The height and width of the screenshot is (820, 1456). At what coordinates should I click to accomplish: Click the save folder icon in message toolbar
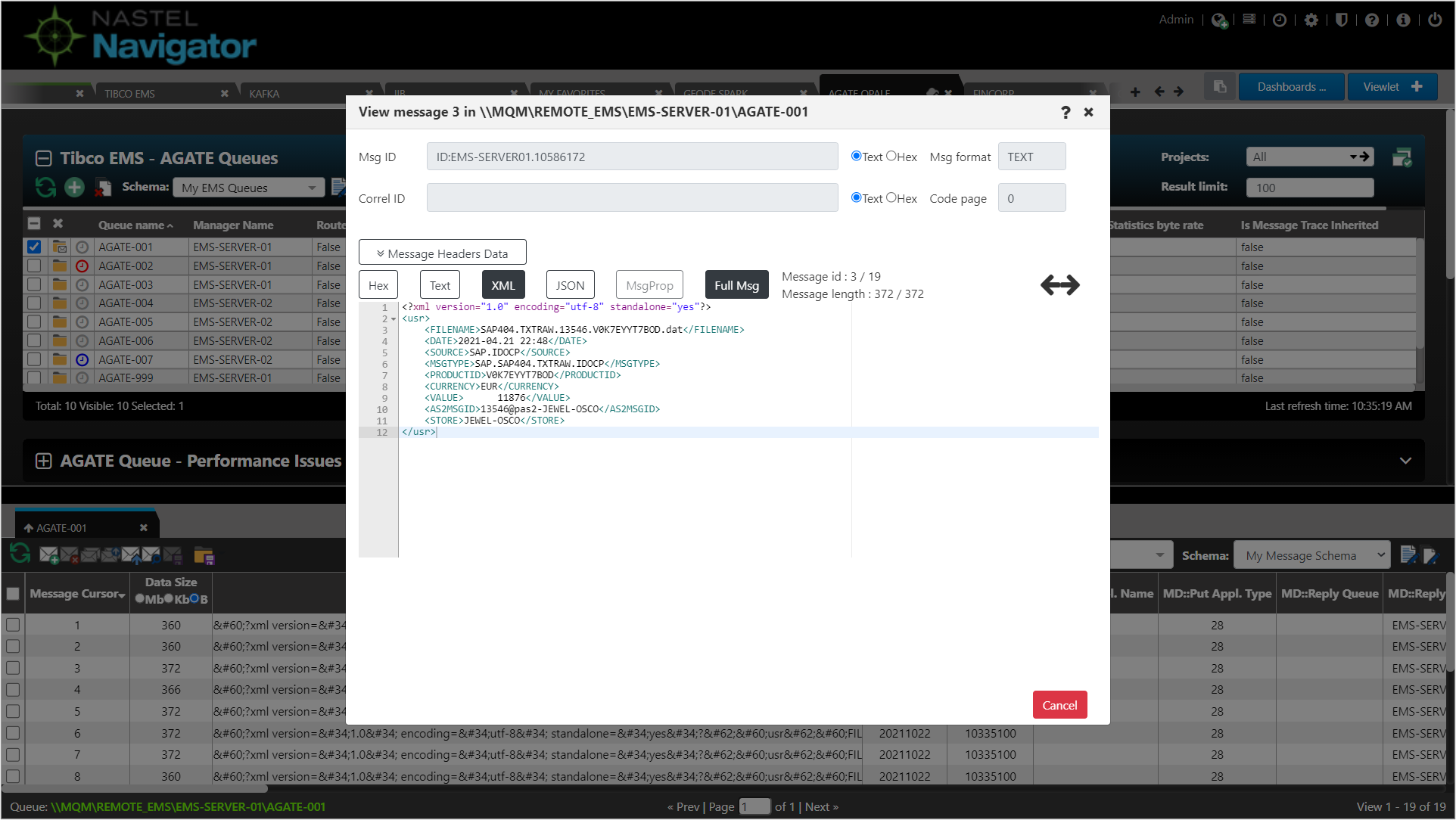pyautogui.click(x=204, y=556)
